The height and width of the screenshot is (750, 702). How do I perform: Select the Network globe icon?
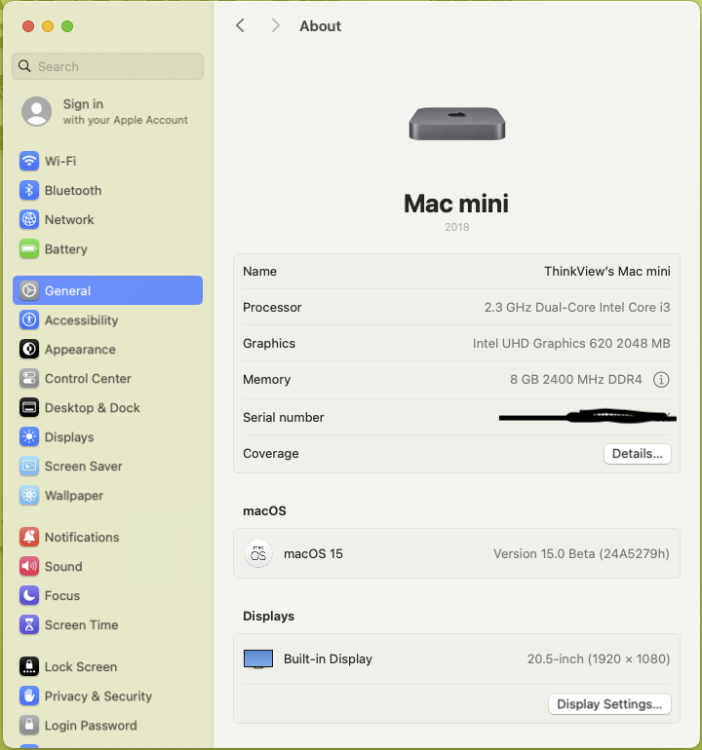[29, 220]
